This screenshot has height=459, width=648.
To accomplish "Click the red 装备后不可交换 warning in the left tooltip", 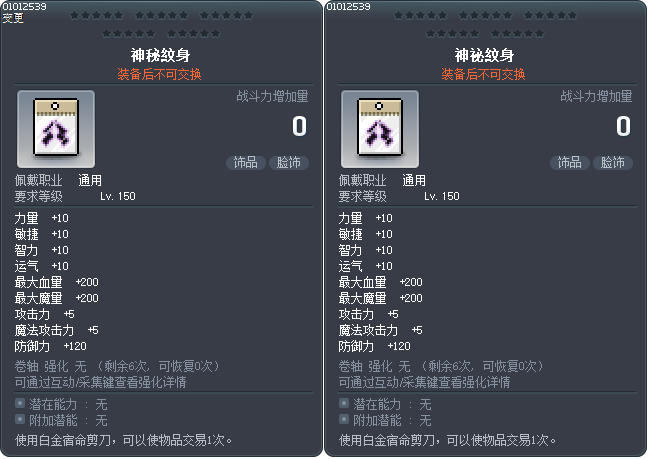I will point(160,74).
